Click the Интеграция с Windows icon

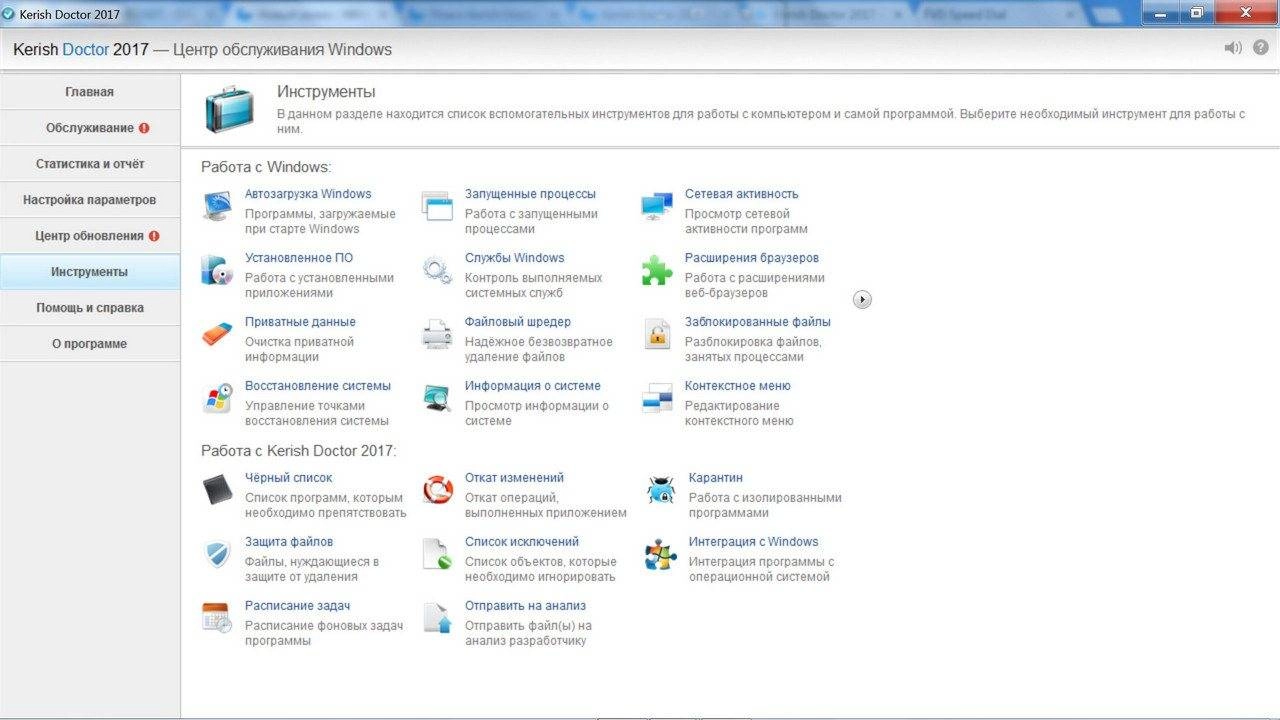click(x=661, y=554)
